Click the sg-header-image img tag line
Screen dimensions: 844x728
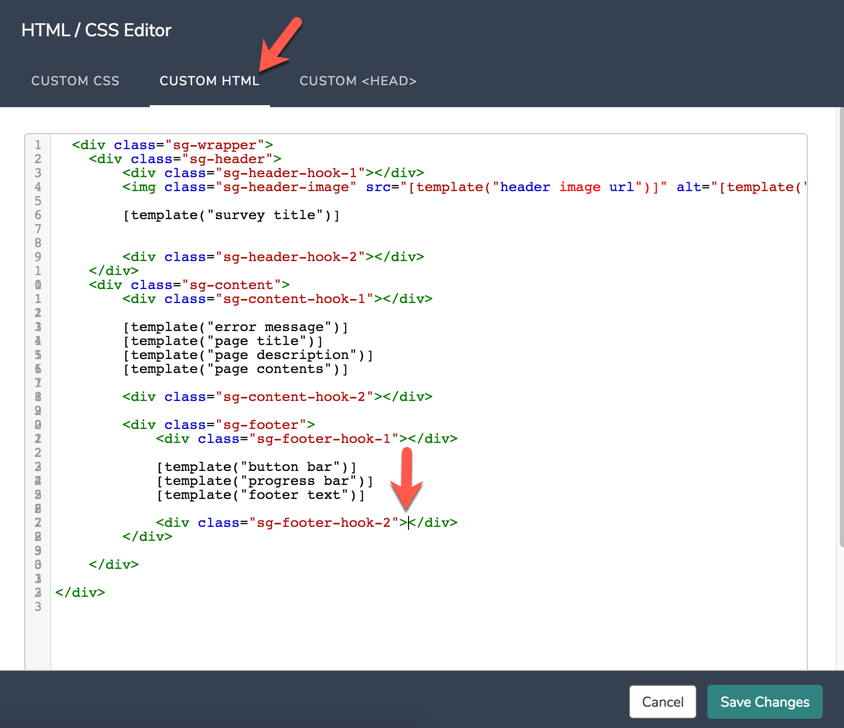point(400,187)
